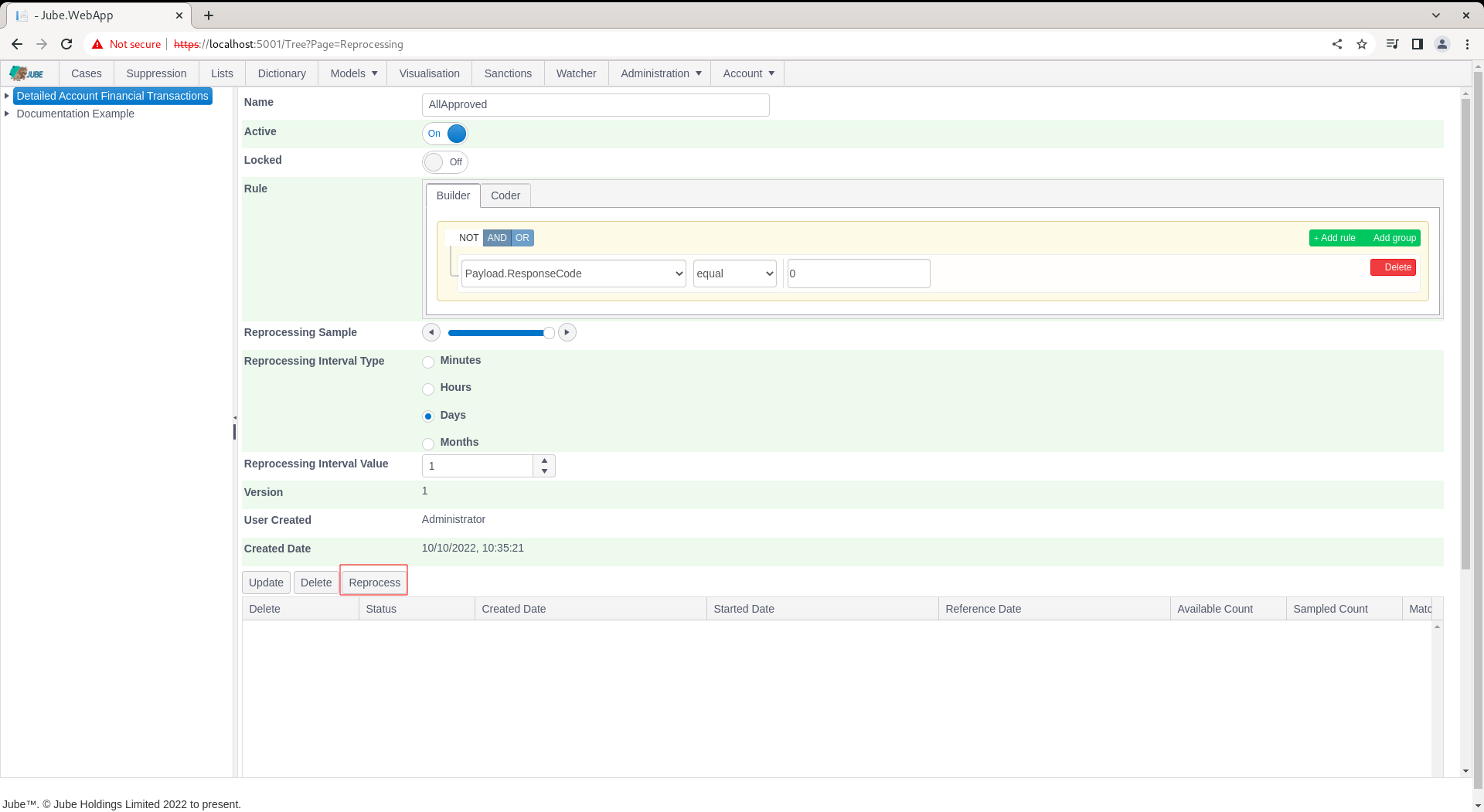The image size is (1484, 812).
Task: Choose the AND rule condition
Action: pos(497,238)
